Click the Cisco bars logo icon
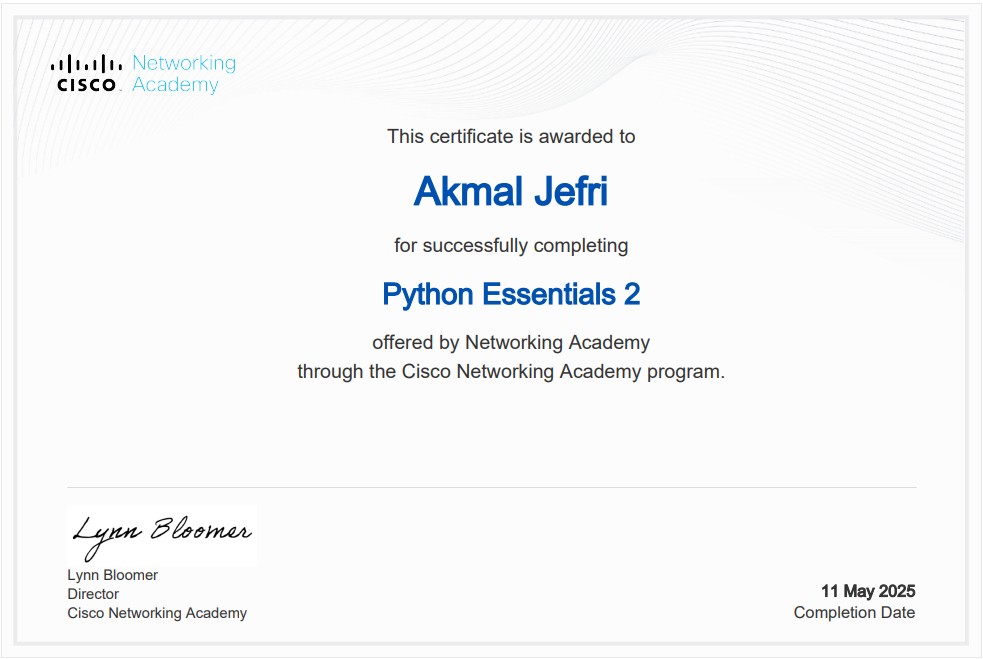Screen dimensions: 983x659 point(86,73)
